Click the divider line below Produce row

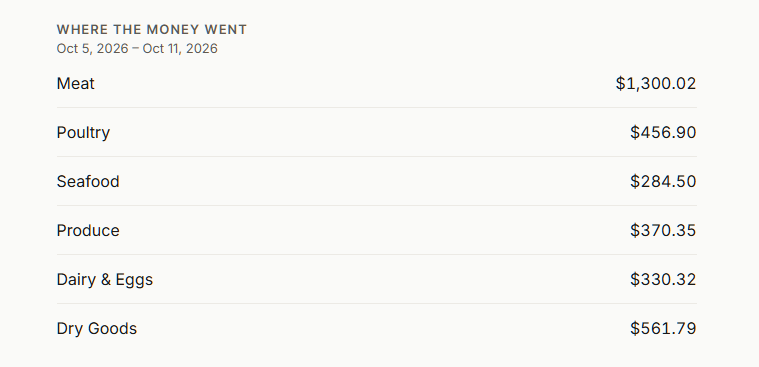coord(377,254)
